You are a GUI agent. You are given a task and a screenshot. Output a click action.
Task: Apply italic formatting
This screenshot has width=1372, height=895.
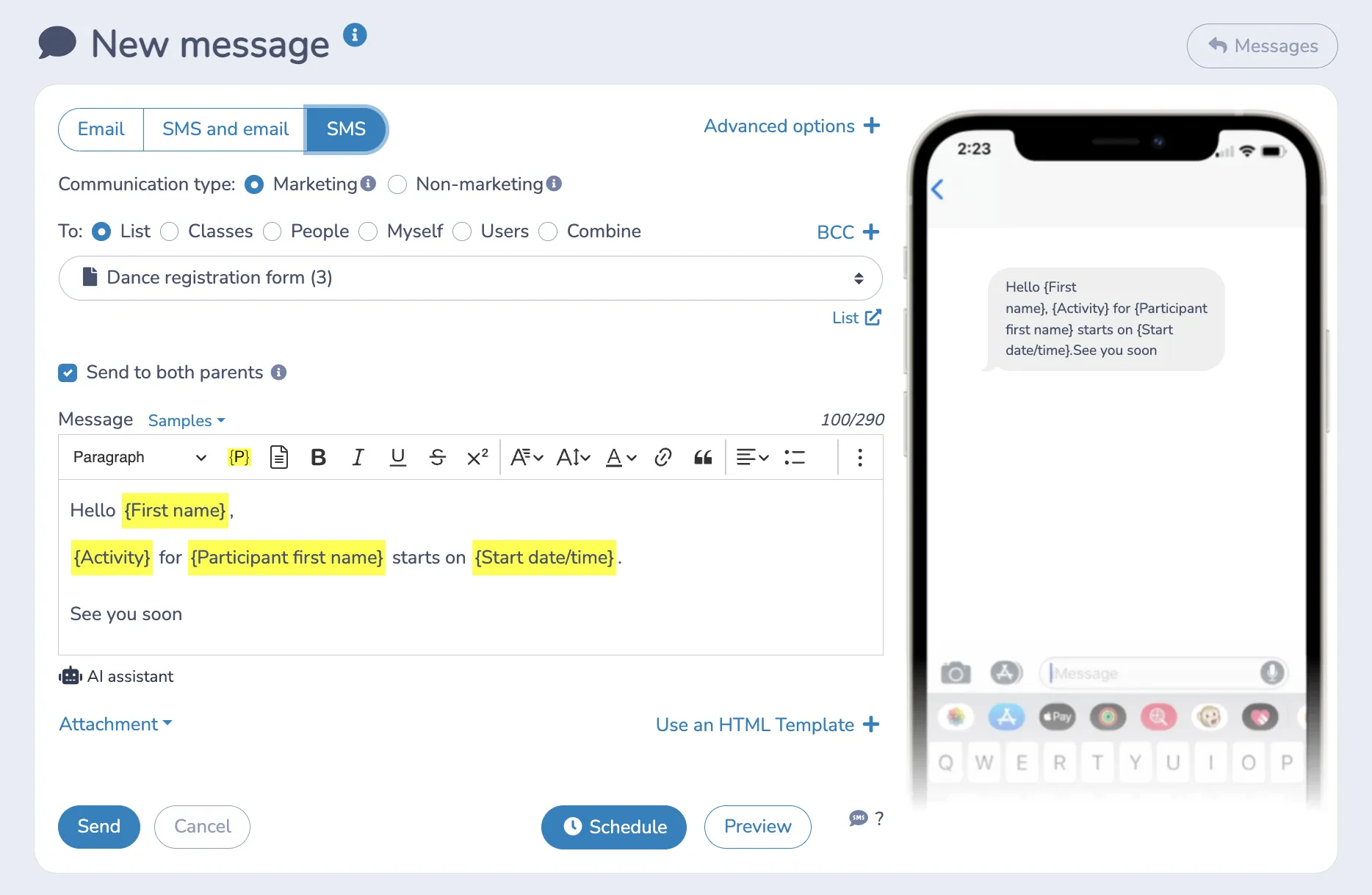[358, 457]
